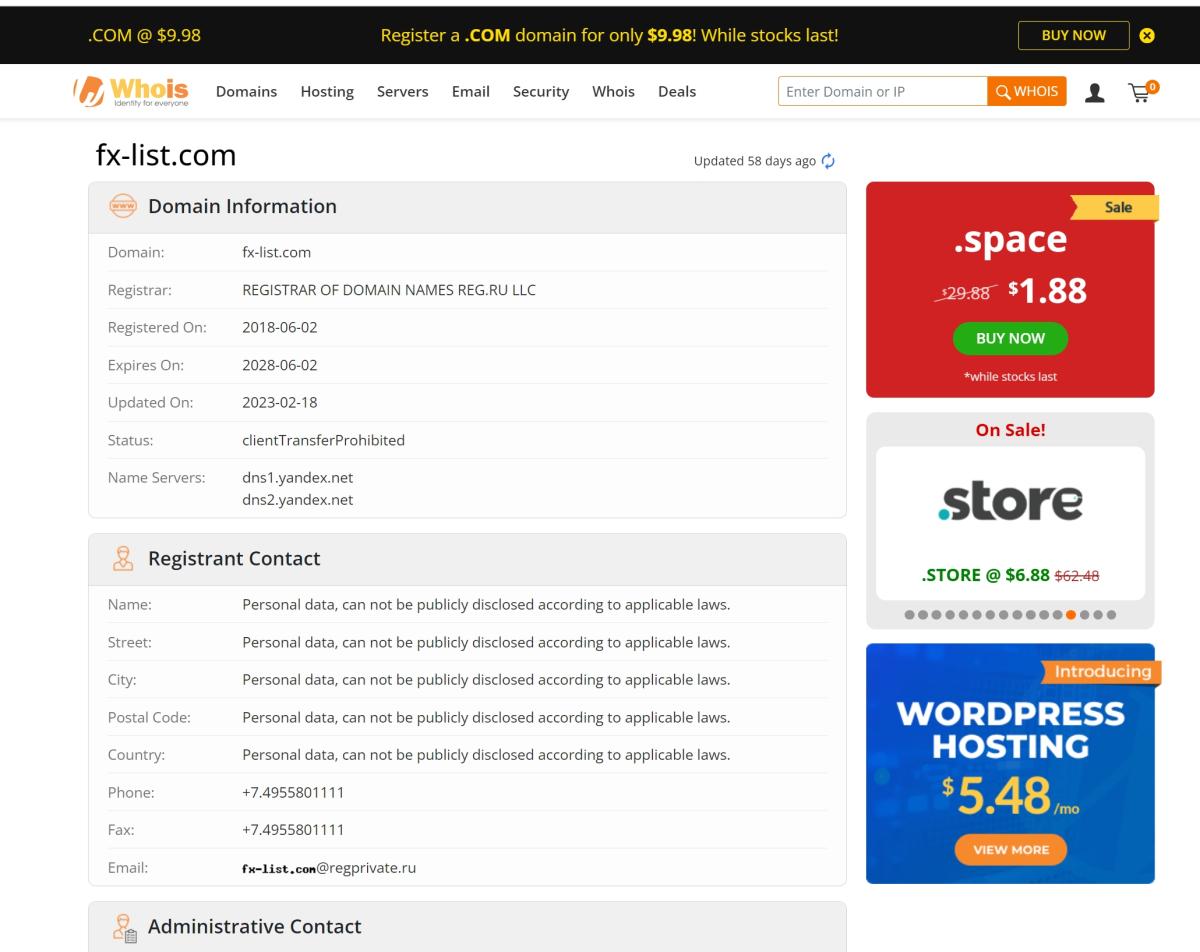Click BUY NOW in the top banner
This screenshot has height=952, width=1200.
(1073, 35)
